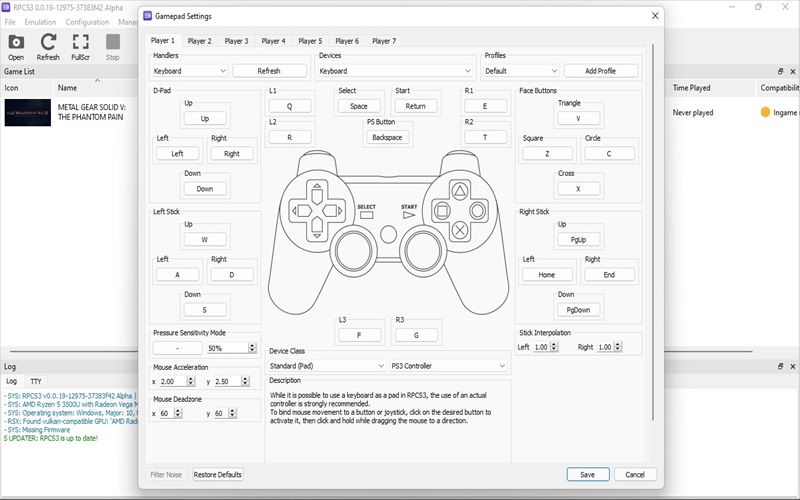Click the R3 binding button labeled G
Screen dimensions: 800x500
point(416,335)
